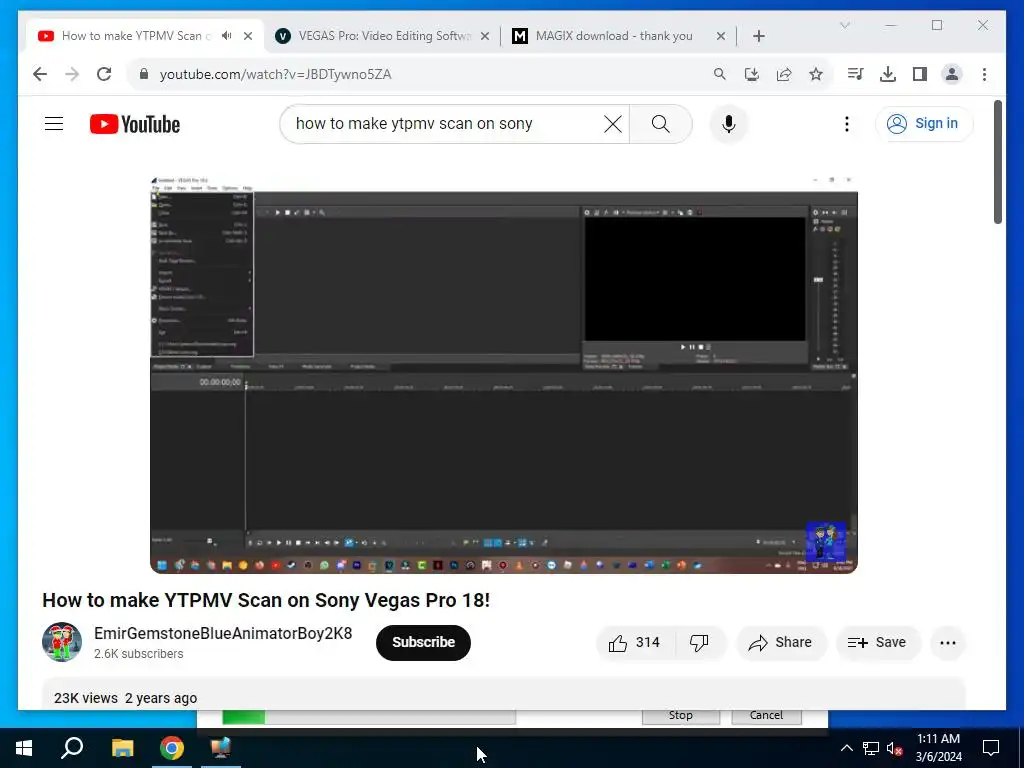Click the YouTube URL in address bar
The image size is (1024, 768).
click(x=276, y=74)
